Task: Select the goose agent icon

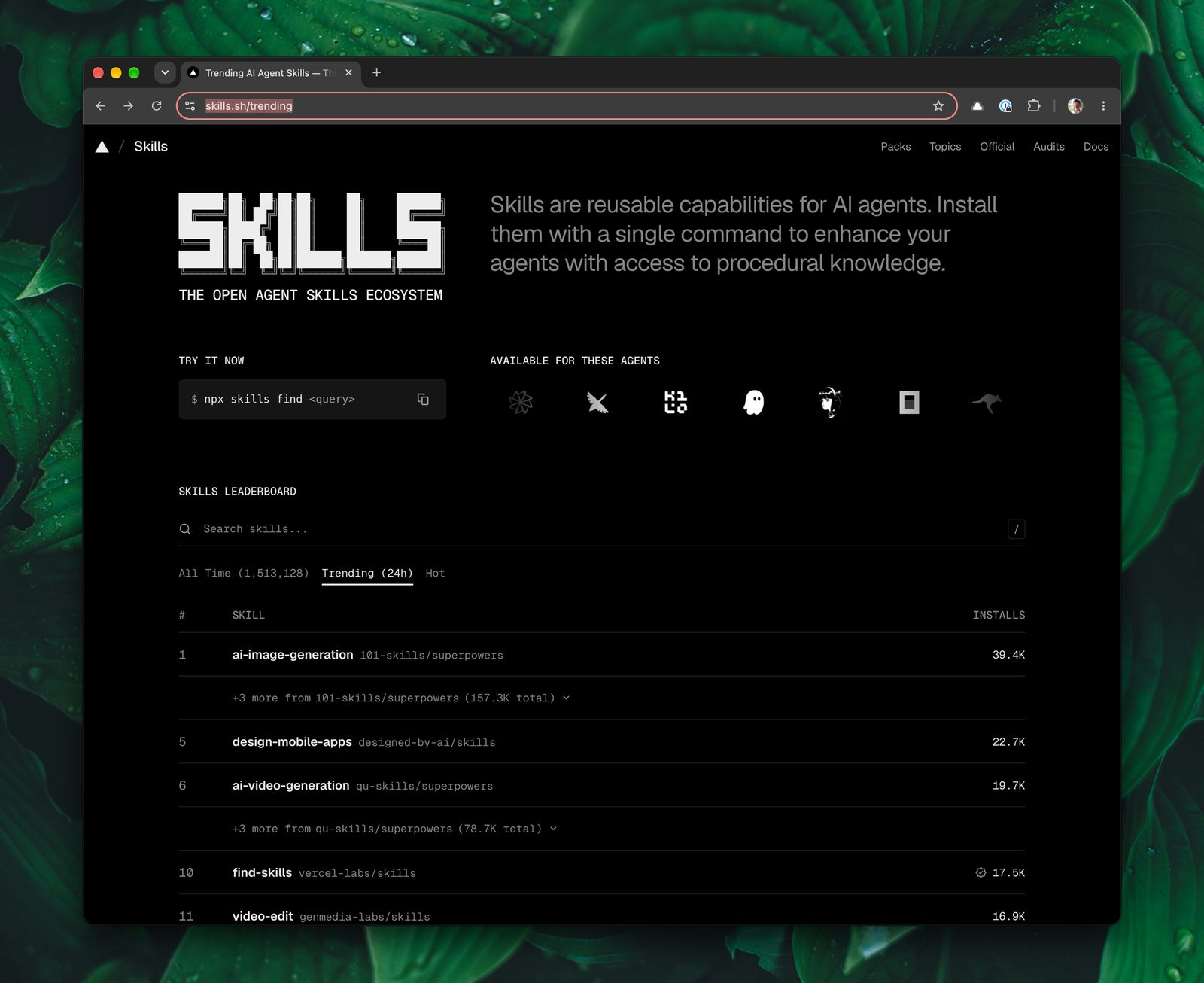Action: coord(597,402)
